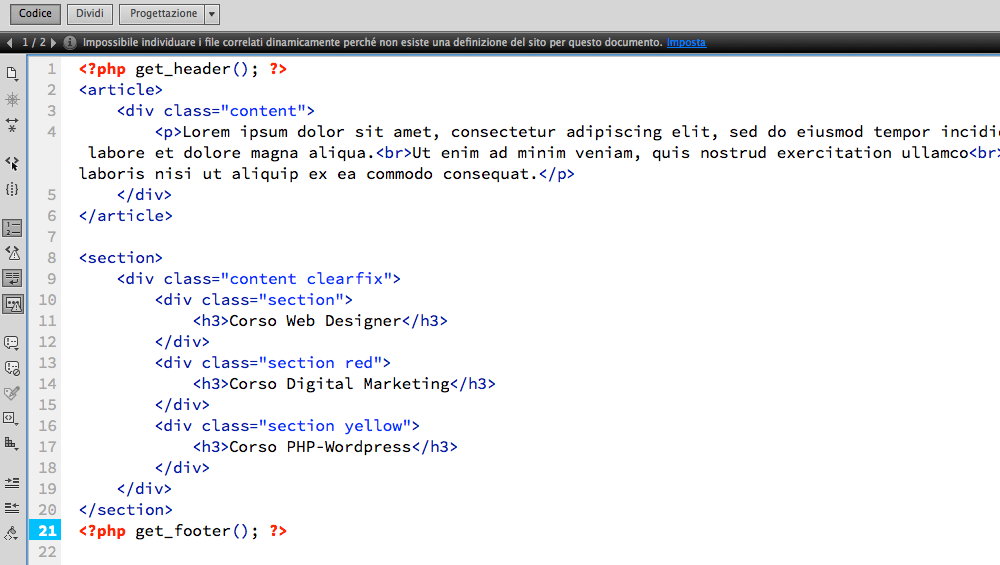
Task: Go to next info bar message
Action: 54,43
